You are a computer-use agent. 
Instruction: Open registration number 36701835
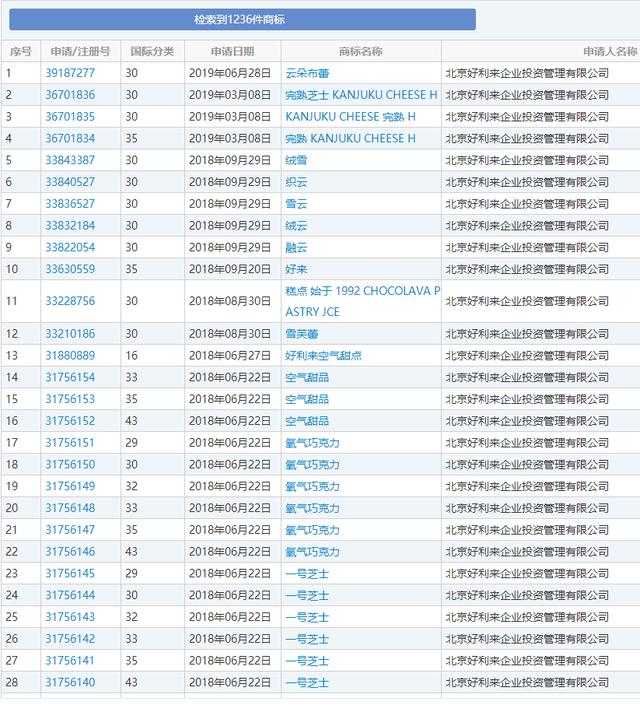coord(70,116)
